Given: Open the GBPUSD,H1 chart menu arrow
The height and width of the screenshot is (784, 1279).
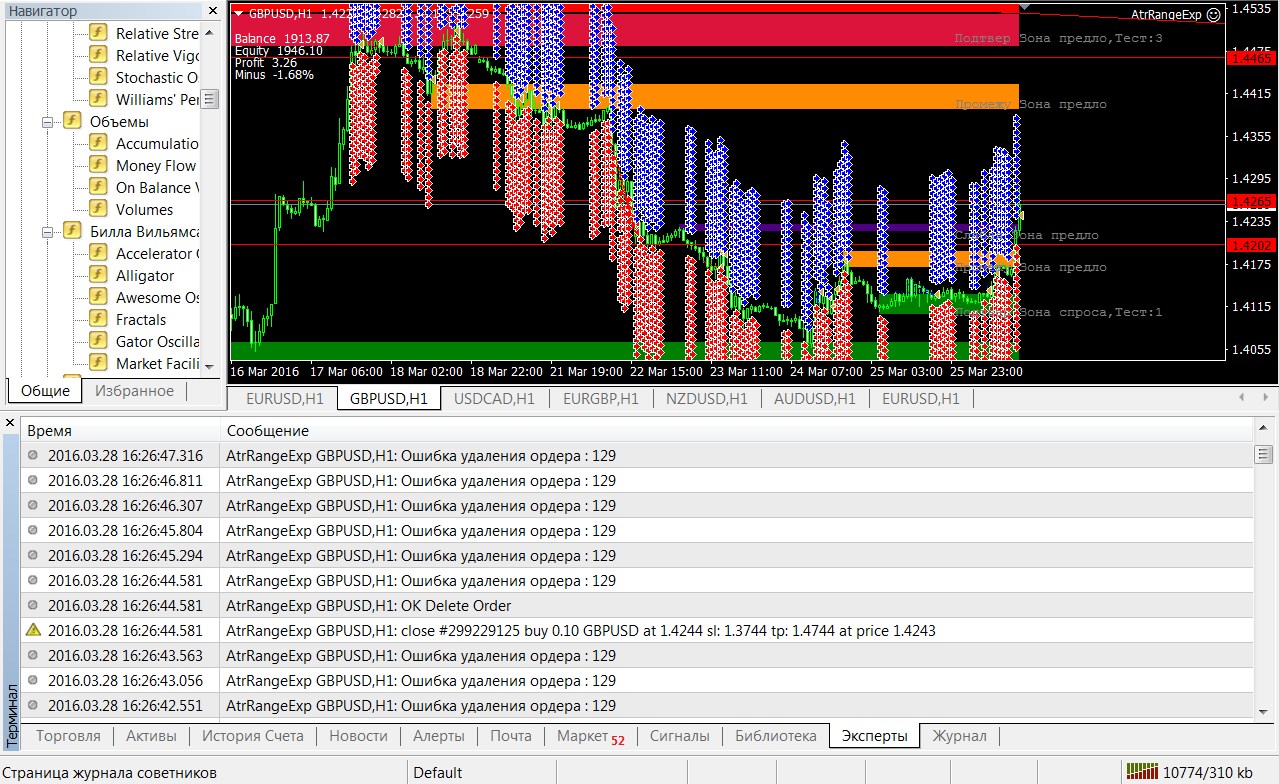Looking at the screenshot, I should coord(238,14).
